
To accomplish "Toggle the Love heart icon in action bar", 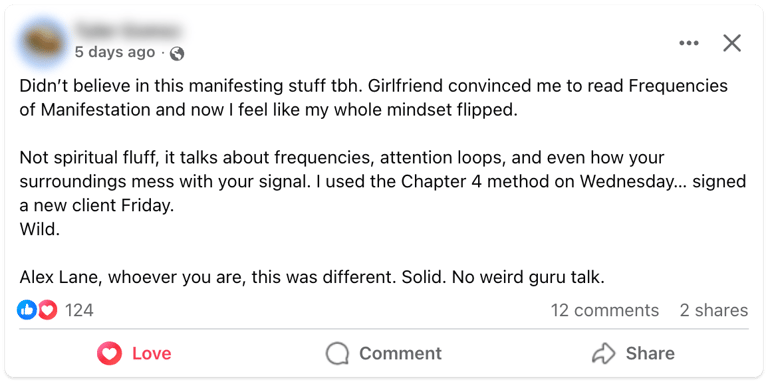I will tap(109, 354).
